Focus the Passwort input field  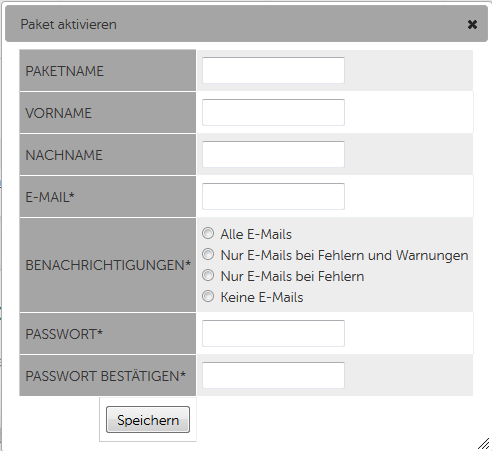(273, 333)
